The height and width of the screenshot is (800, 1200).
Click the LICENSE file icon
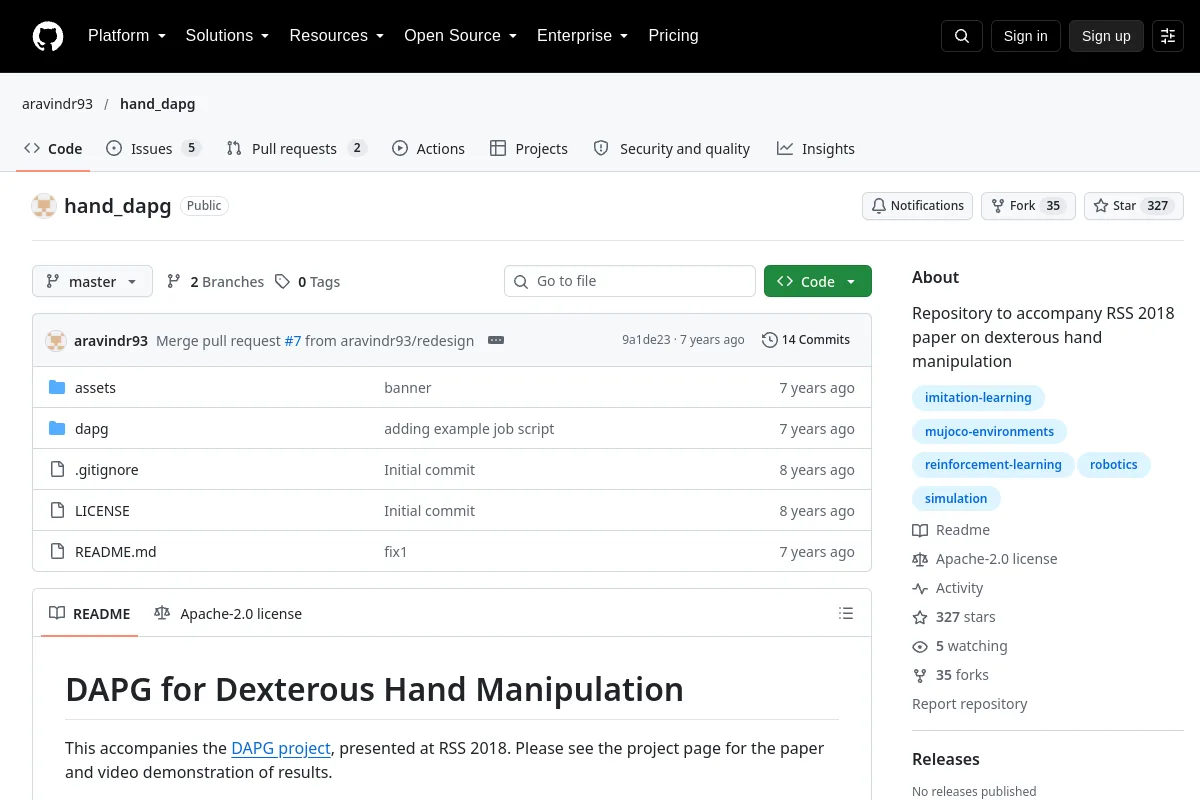point(57,511)
